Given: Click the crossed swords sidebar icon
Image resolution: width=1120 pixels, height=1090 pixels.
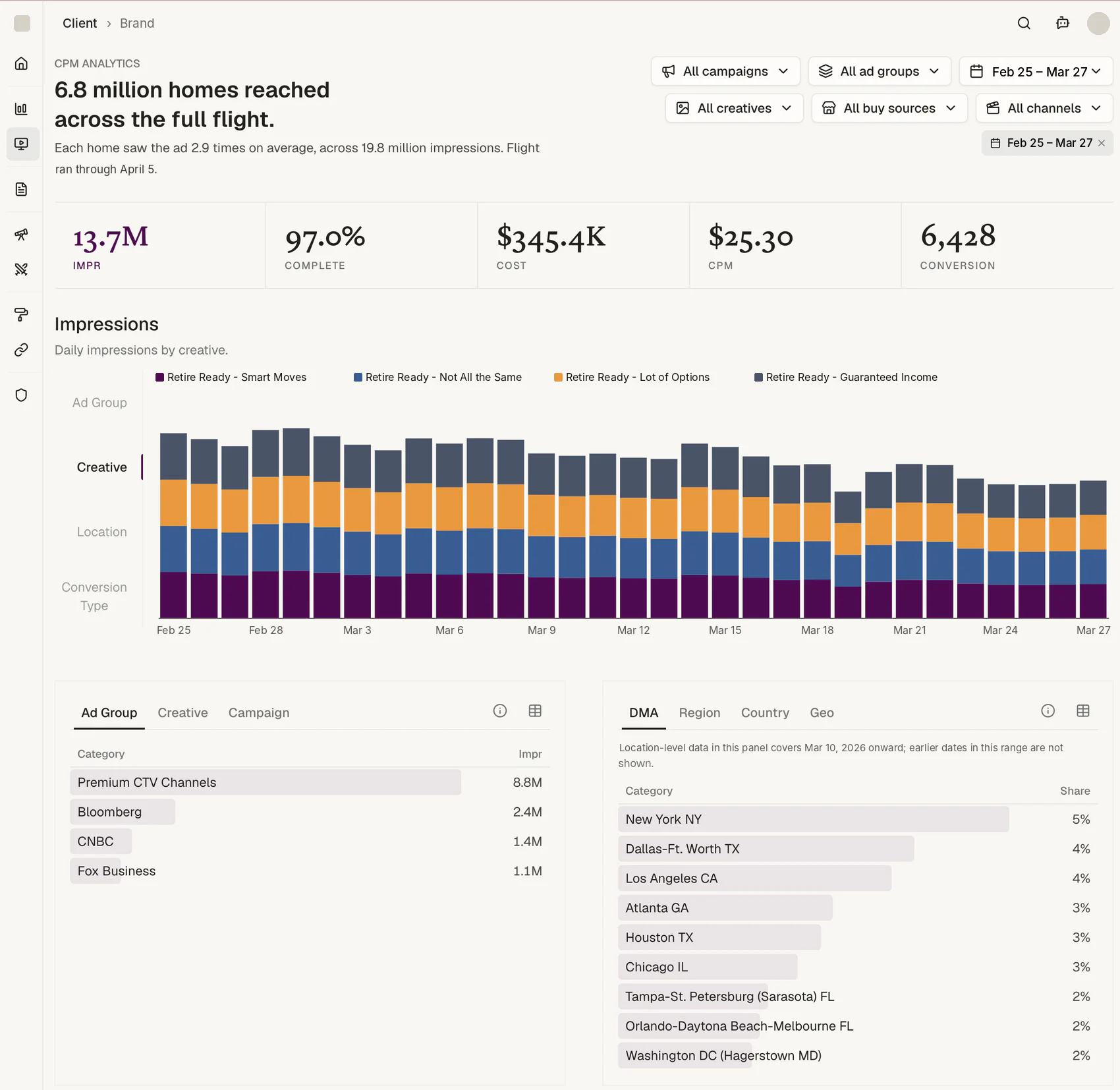Looking at the screenshot, I should (21, 269).
